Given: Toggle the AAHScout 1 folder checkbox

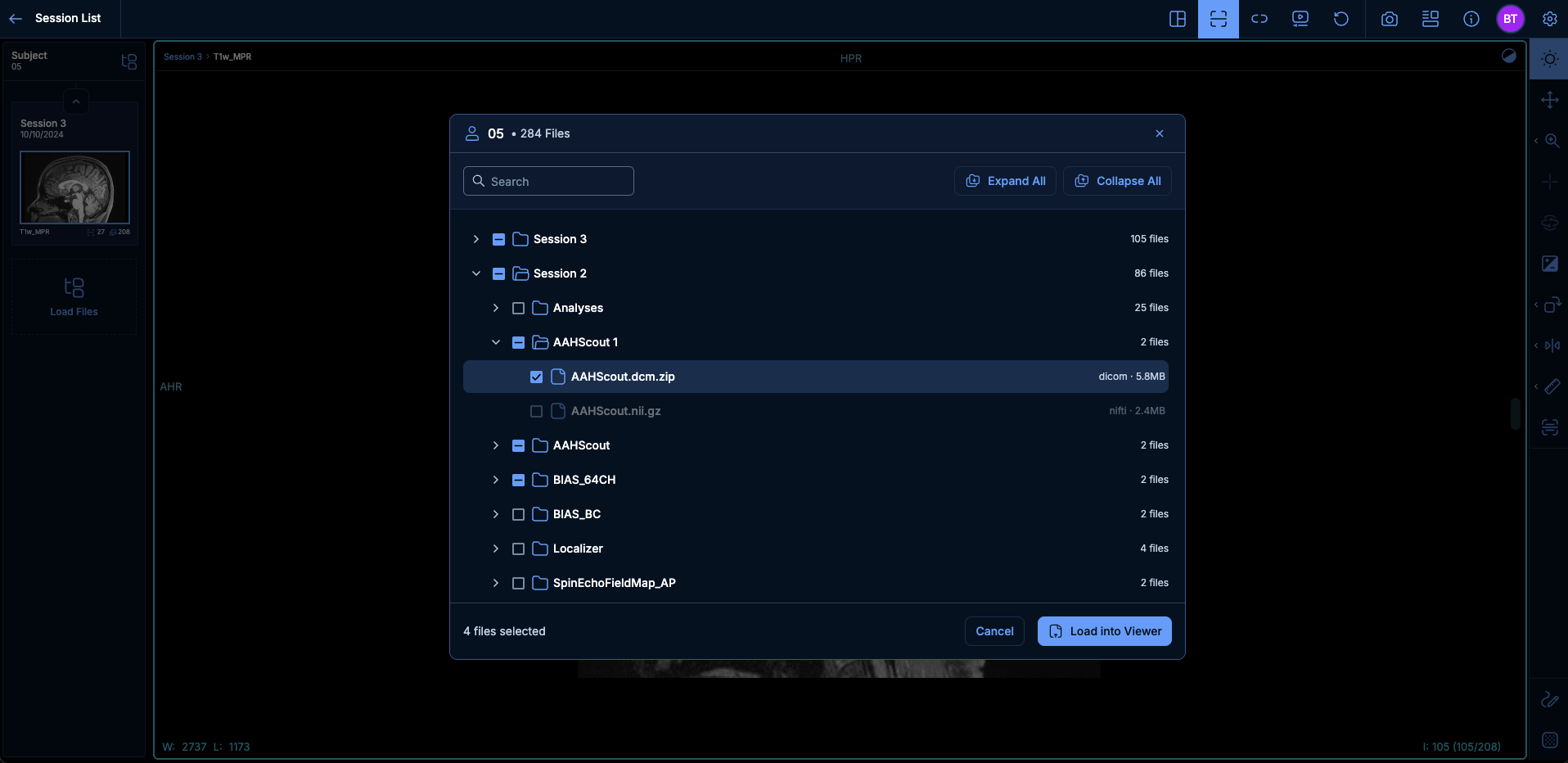Looking at the screenshot, I should coord(518,342).
